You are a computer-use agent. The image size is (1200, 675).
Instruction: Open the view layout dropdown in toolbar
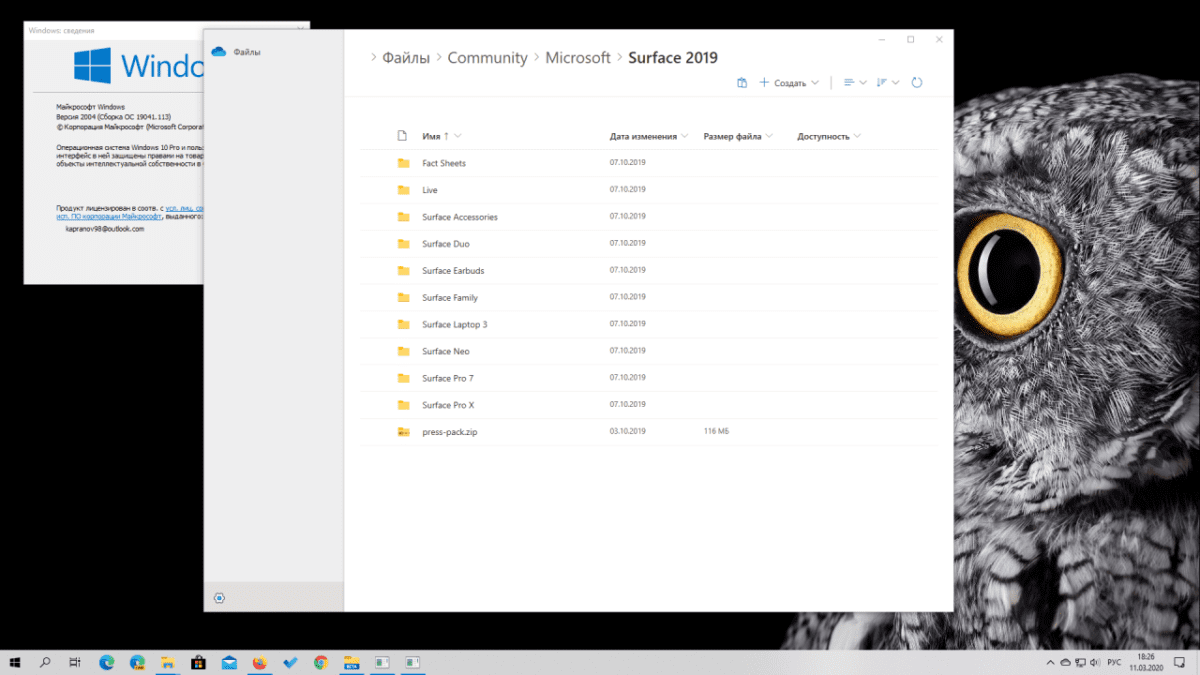click(x=856, y=82)
